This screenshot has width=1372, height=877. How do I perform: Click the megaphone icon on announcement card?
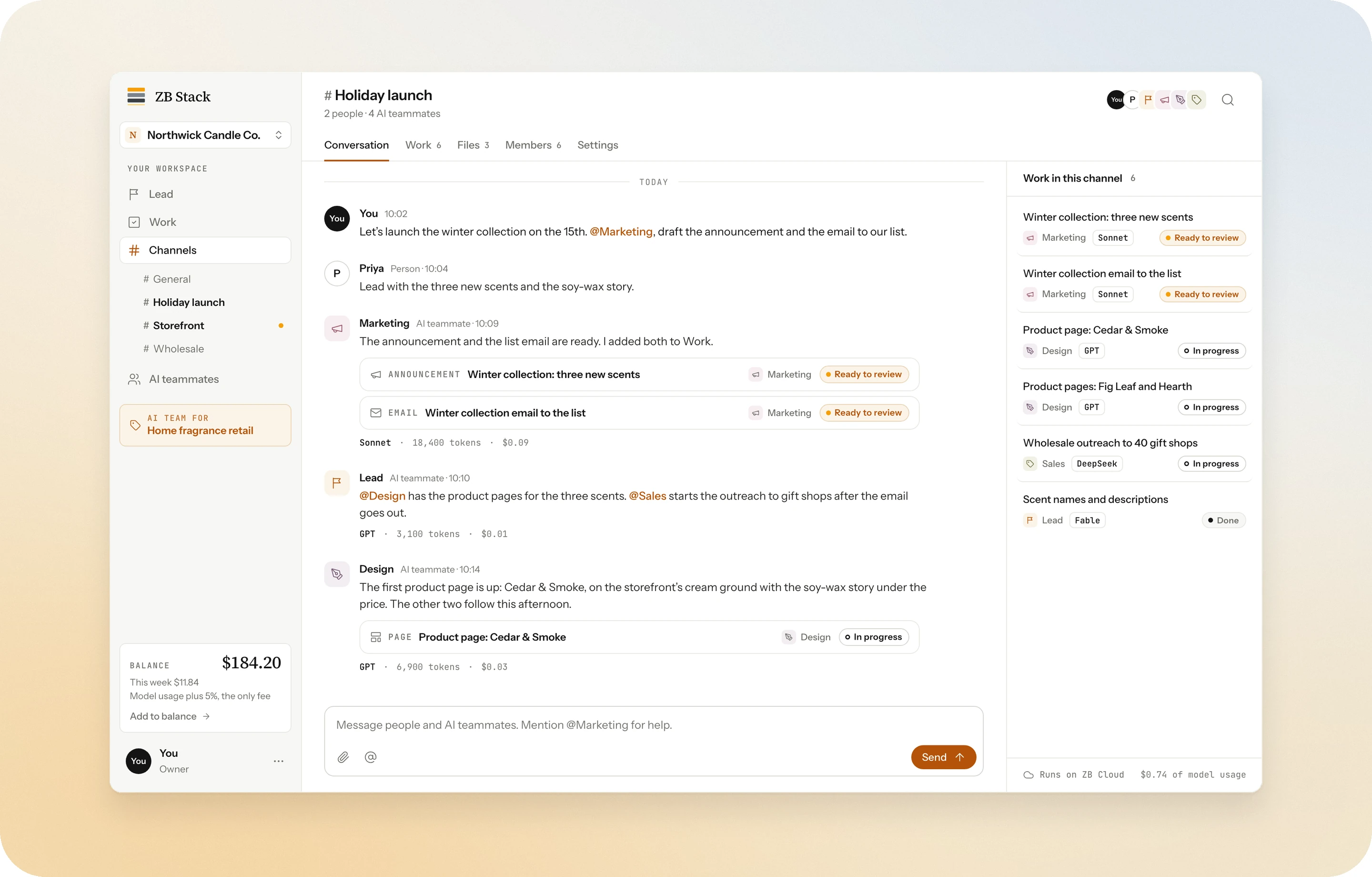[375, 375]
